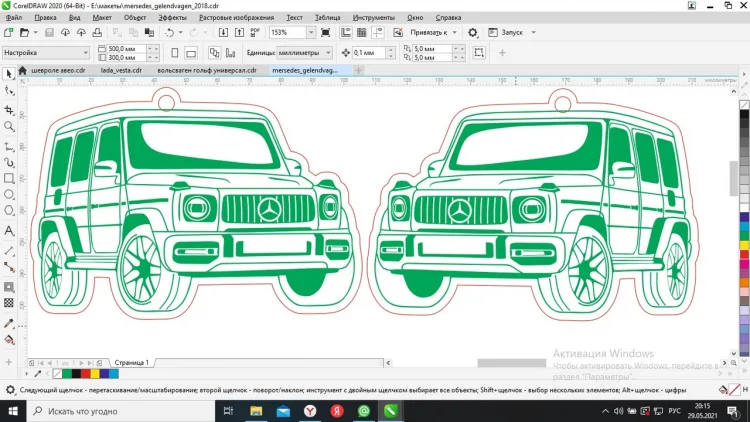Viewport: 750px width, 422px height.
Task: Select the Drop Shadow tool
Action: click(x=9, y=287)
